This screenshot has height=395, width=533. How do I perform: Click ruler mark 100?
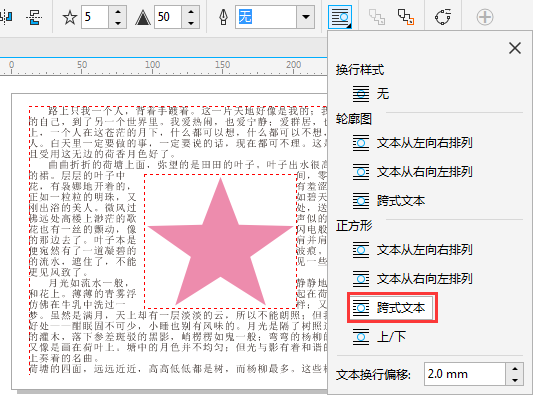point(152,65)
